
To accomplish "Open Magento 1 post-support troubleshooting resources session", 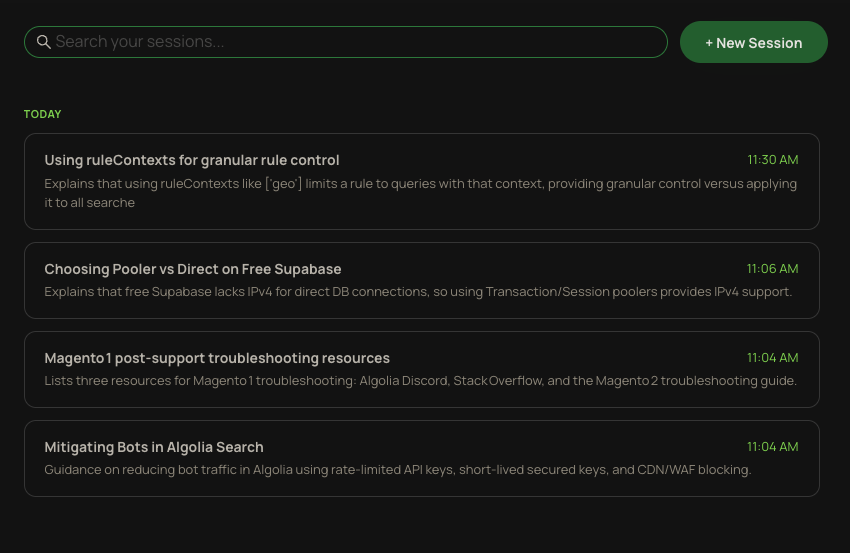I will click(422, 369).
